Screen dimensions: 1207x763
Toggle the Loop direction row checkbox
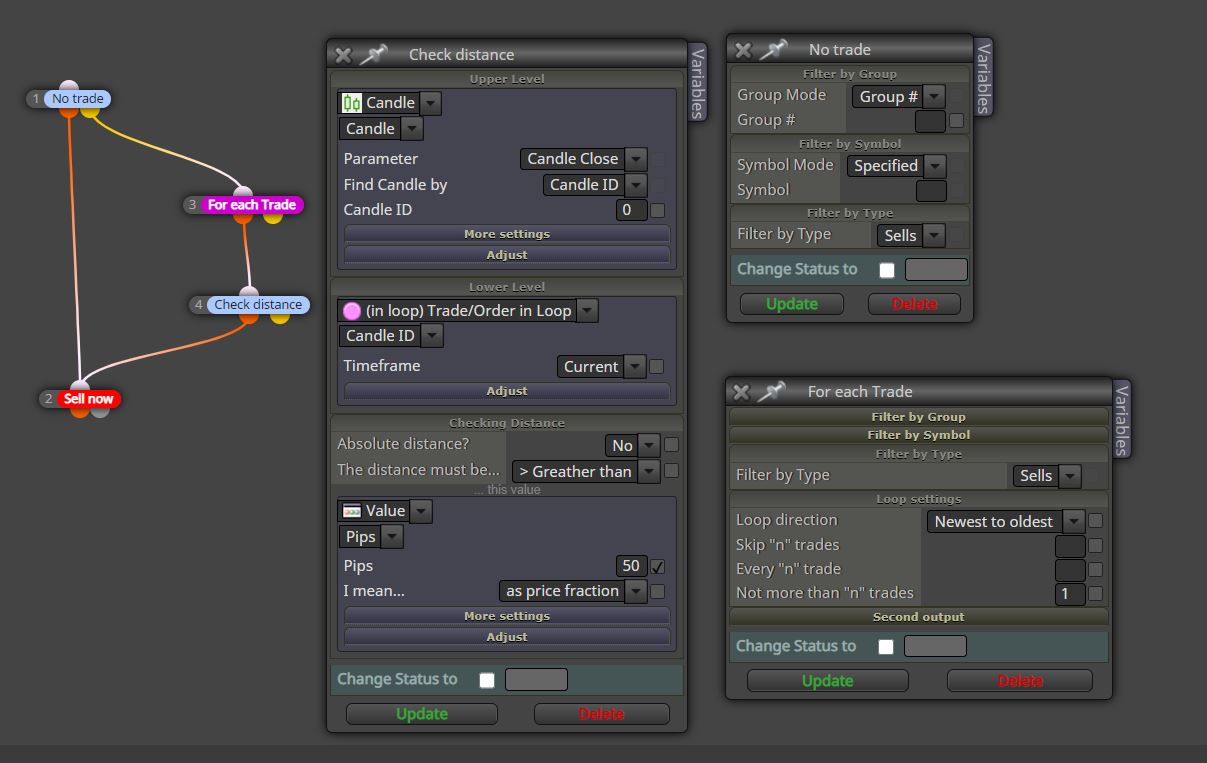click(1096, 521)
